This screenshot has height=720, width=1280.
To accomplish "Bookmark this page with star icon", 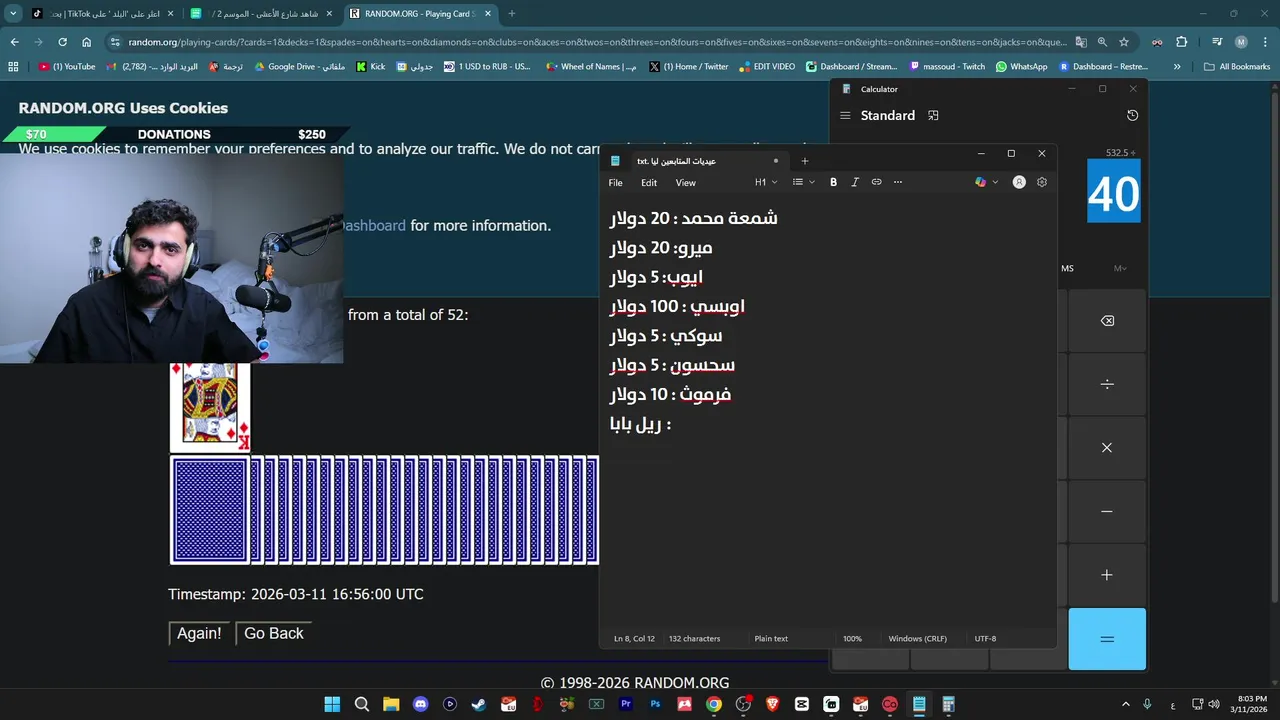I will click(x=1124, y=42).
